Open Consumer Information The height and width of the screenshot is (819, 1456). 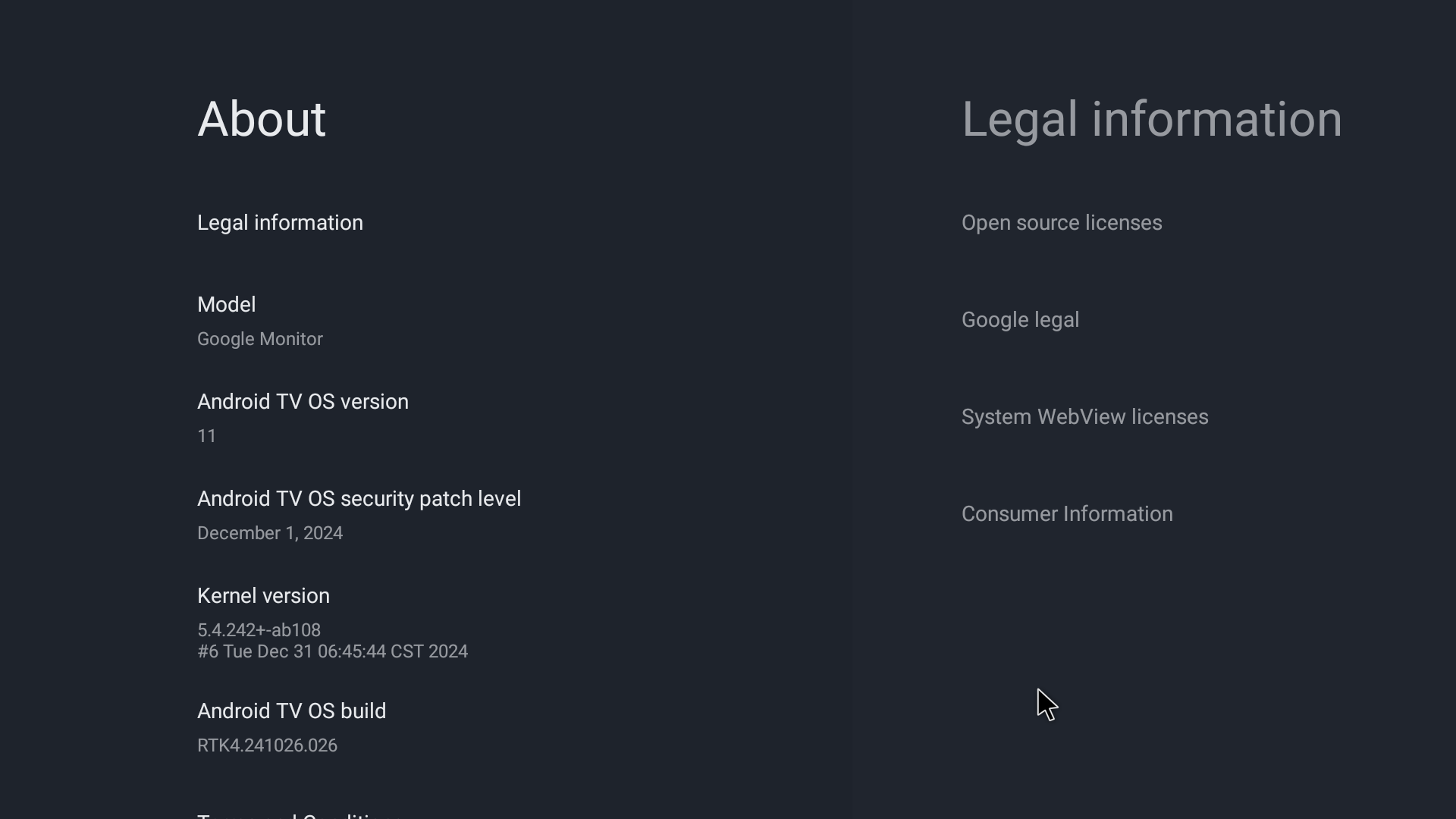pyautogui.click(x=1066, y=514)
